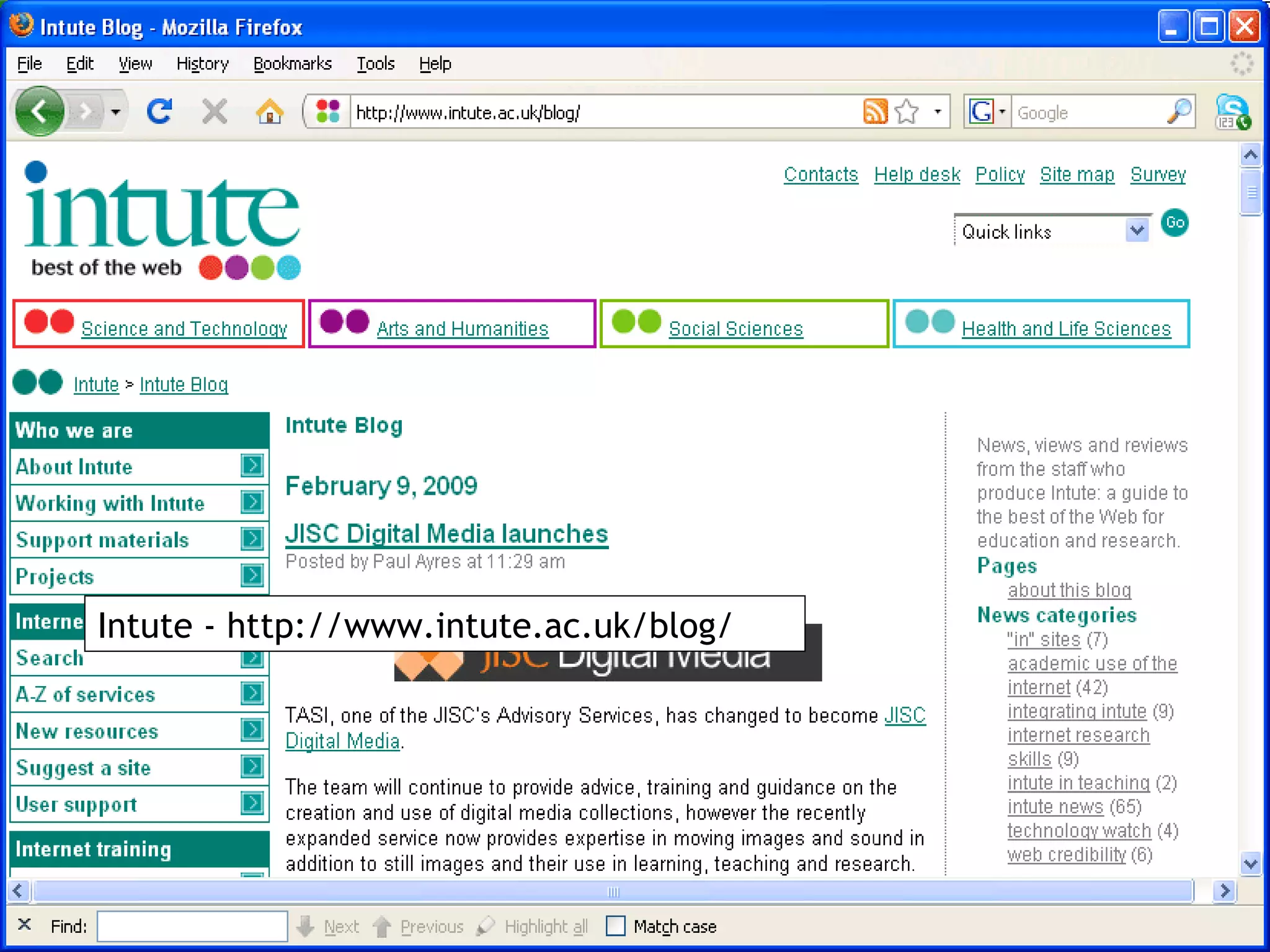The height and width of the screenshot is (952, 1270).
Task: Open the View menu
Action: 135,64
